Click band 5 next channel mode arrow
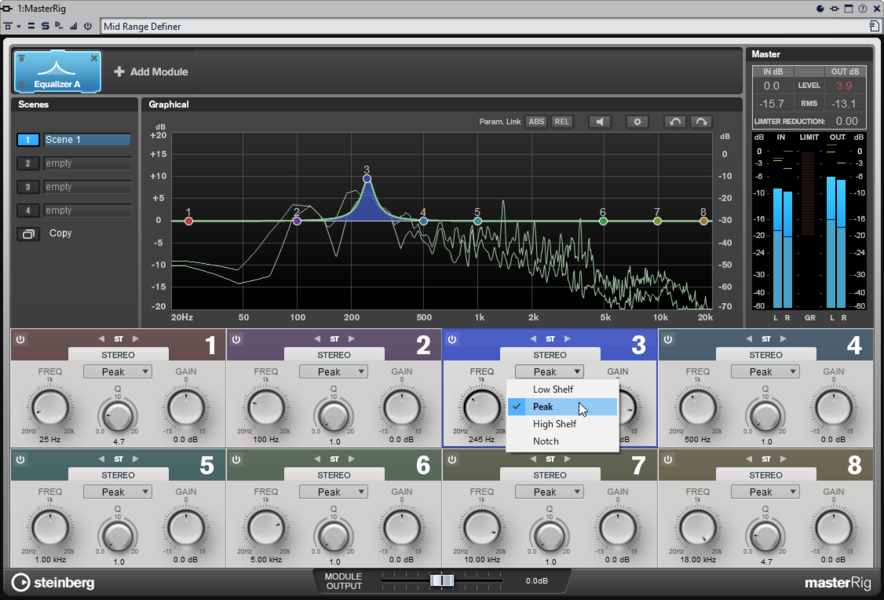Viewport: 884px width, 600px height. [135, 459]
